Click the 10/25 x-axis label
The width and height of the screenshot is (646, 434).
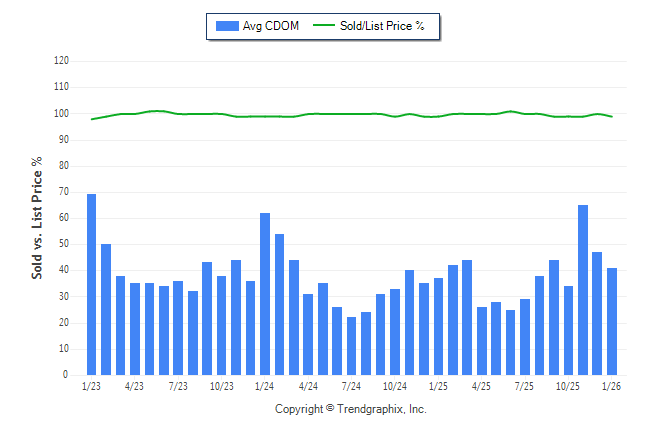coord(568,386)
